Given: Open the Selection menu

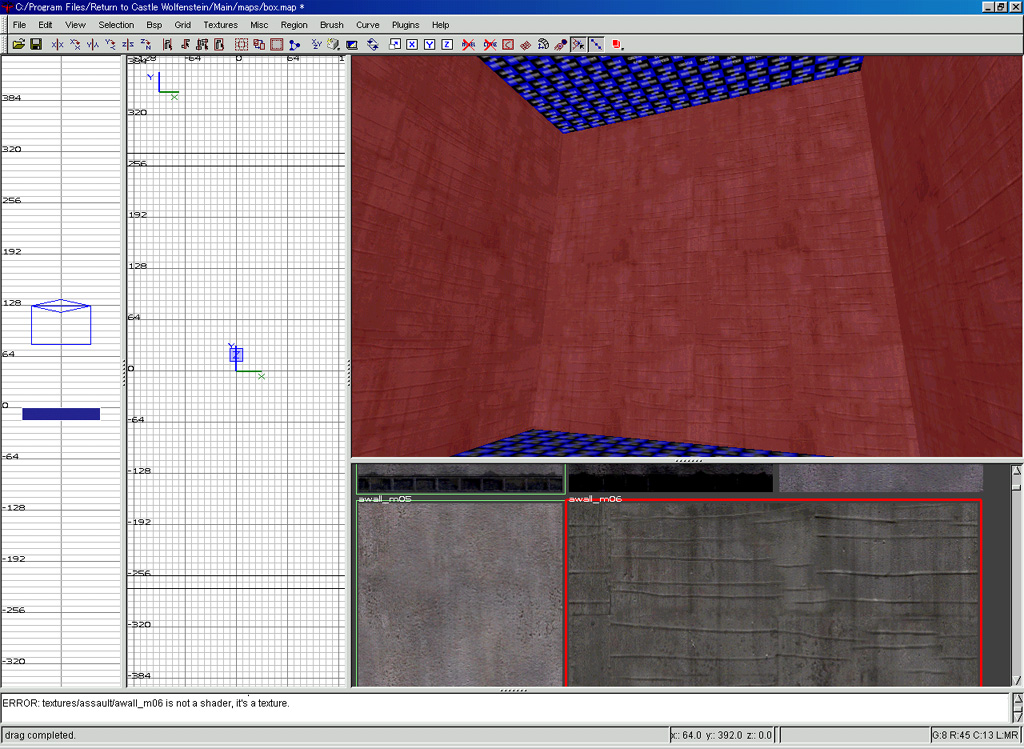Looking at the screenshot, I should pos(116,25).
